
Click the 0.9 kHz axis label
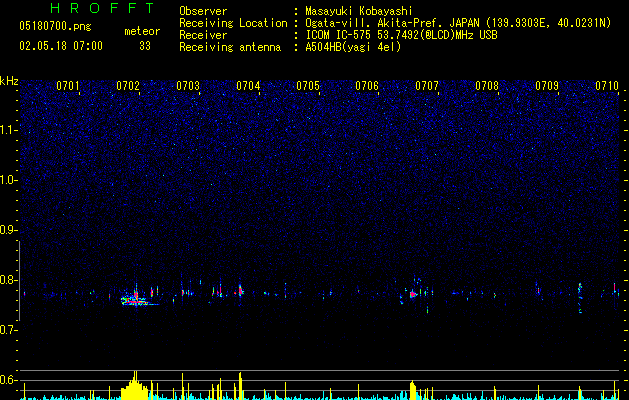[9, 230]
